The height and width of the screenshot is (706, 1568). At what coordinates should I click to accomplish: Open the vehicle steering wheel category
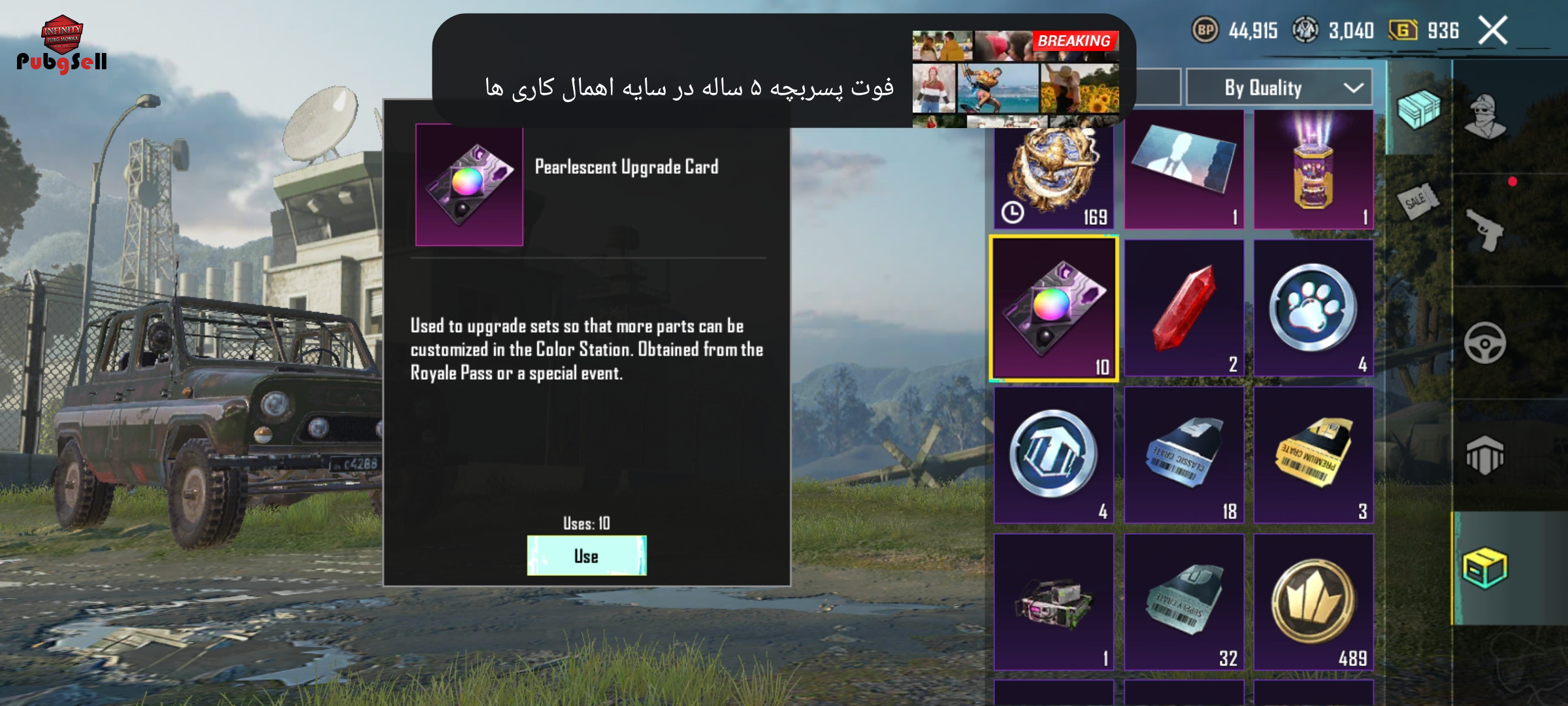tap(1485, 343)
